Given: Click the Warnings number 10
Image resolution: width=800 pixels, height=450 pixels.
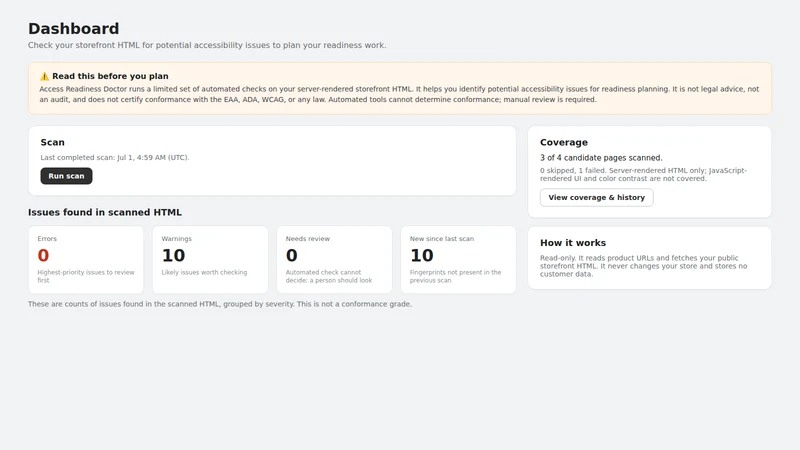Looking at the screenshot, I should (173, 255).
